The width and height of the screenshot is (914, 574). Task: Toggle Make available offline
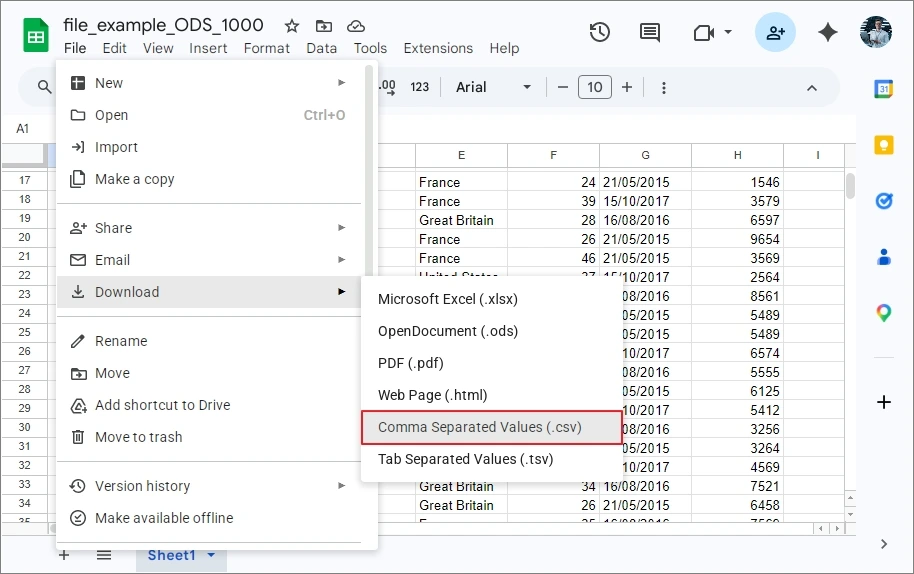click(x=209, y=518)
